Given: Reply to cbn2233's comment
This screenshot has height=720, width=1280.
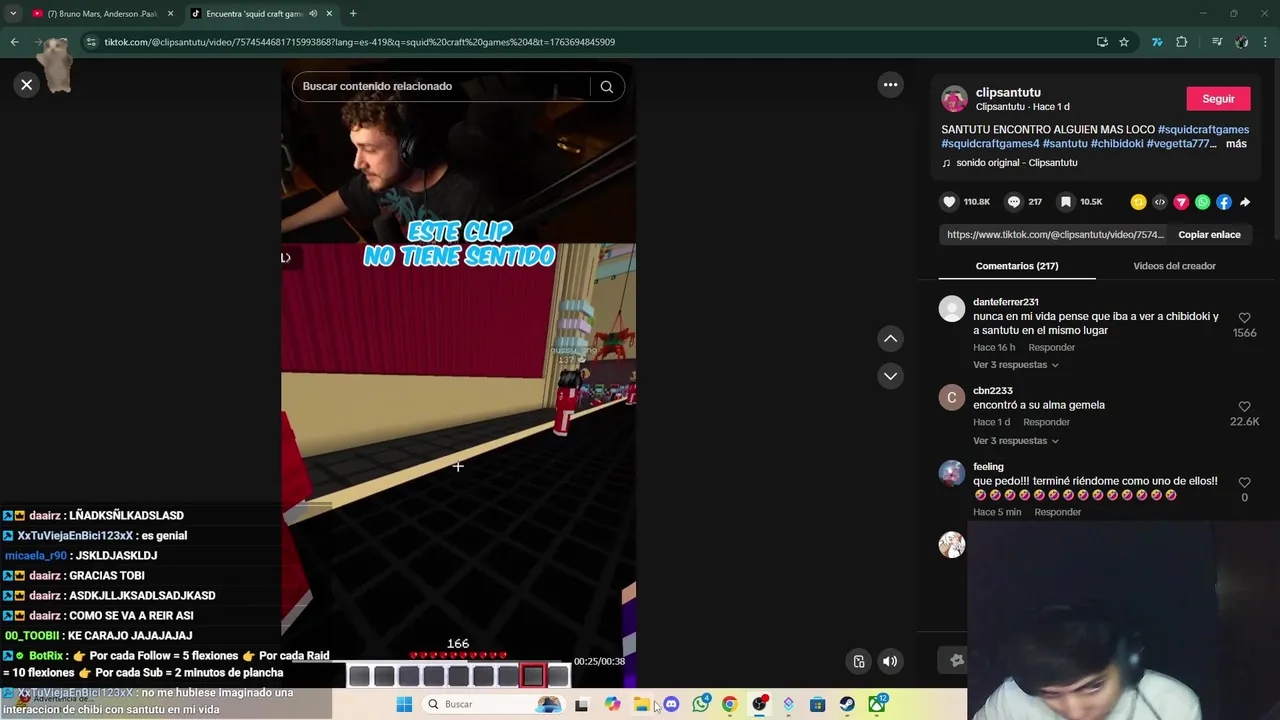Looking at the screenshot, I should (x=1046, y=422).
